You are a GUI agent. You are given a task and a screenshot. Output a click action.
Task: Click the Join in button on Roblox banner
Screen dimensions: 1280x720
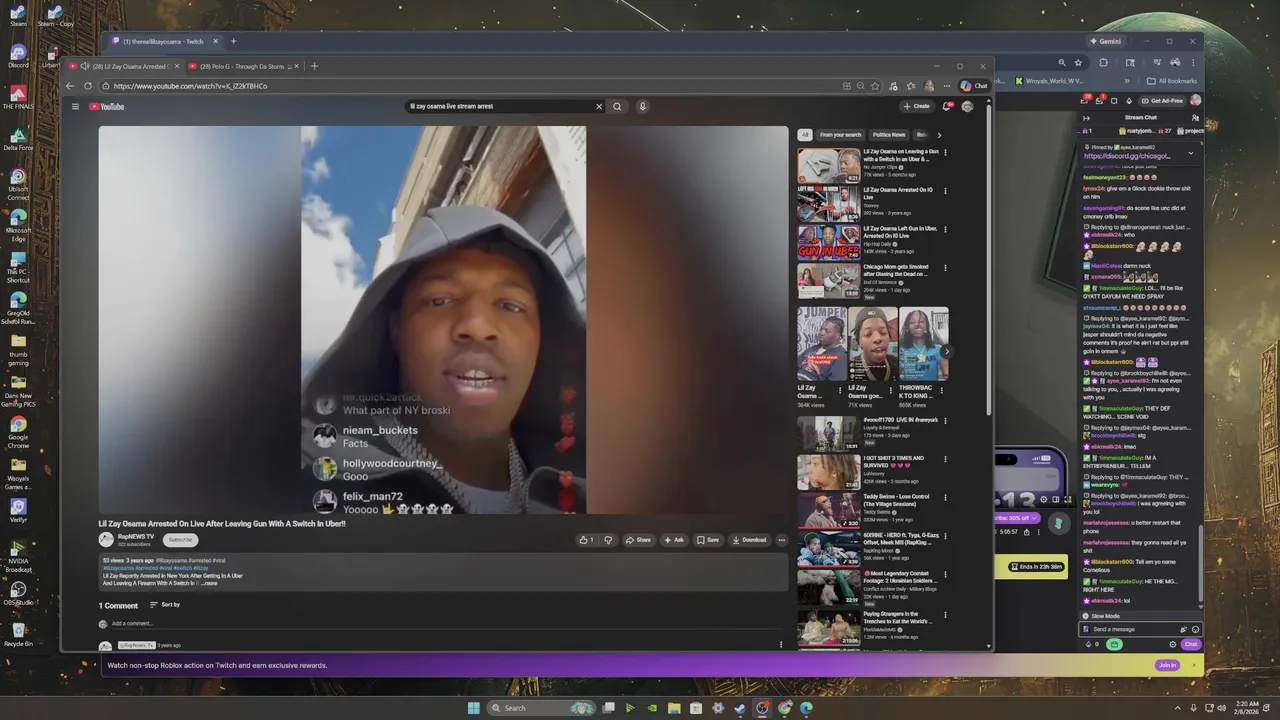(x=1167, y=665)
